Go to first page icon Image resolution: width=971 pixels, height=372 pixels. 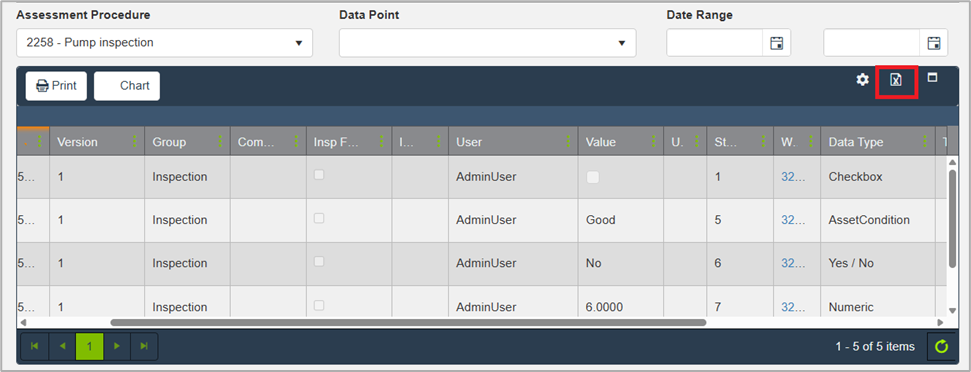tap(35, 346)
